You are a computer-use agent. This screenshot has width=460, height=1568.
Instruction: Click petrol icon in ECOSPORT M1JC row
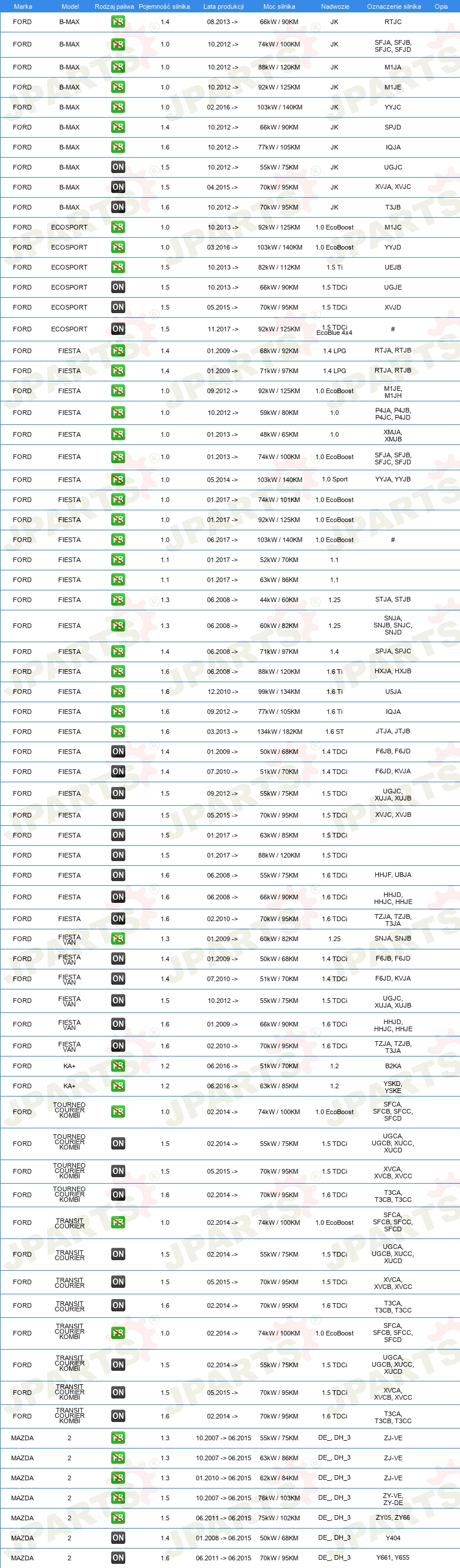point(118,228)
